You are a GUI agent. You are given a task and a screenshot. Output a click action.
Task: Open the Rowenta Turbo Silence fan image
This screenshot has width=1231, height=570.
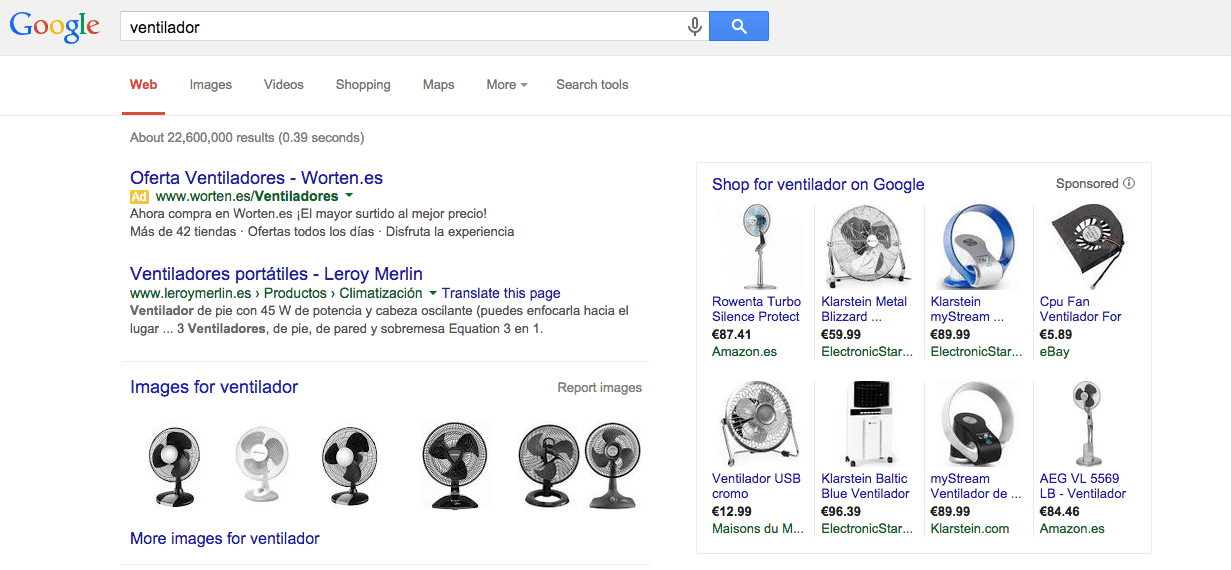coord(757,246)
